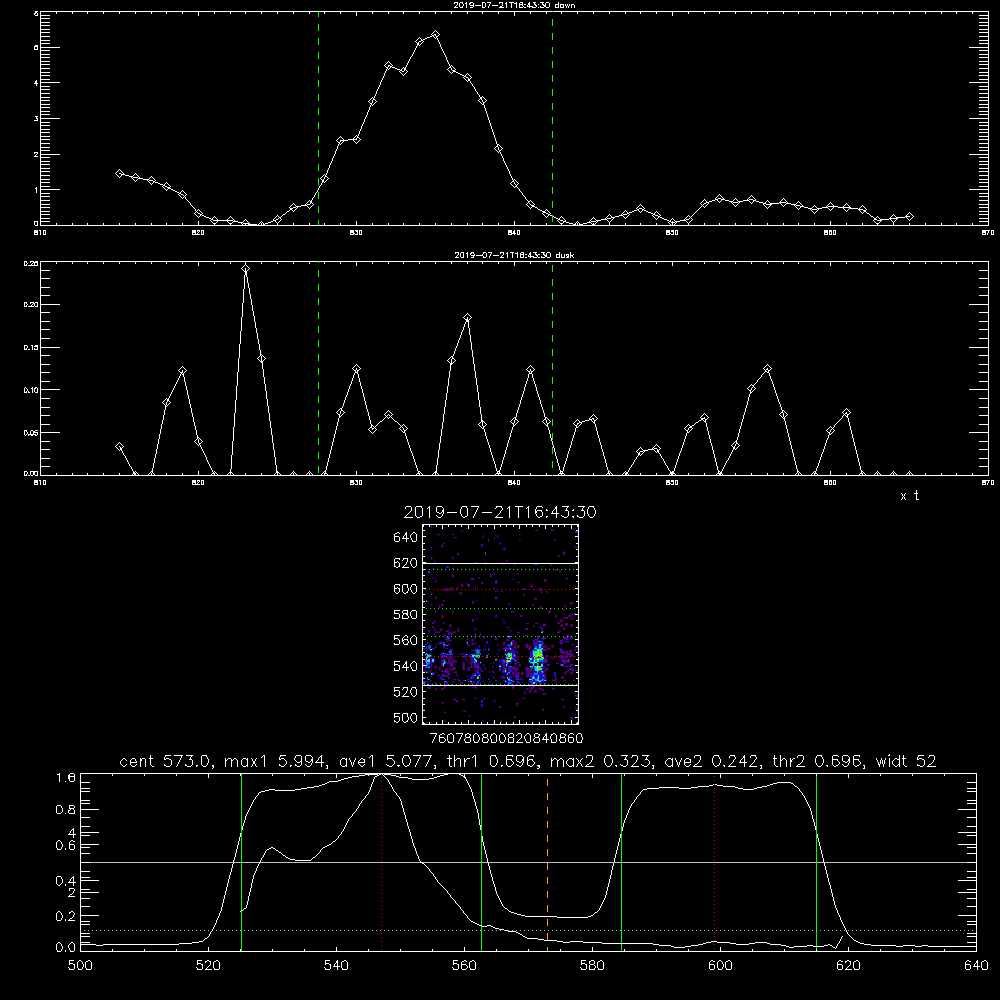
Task: Click the left green dashed line in dawn plot
Action: pyautogui.click(x=318, y=118)
